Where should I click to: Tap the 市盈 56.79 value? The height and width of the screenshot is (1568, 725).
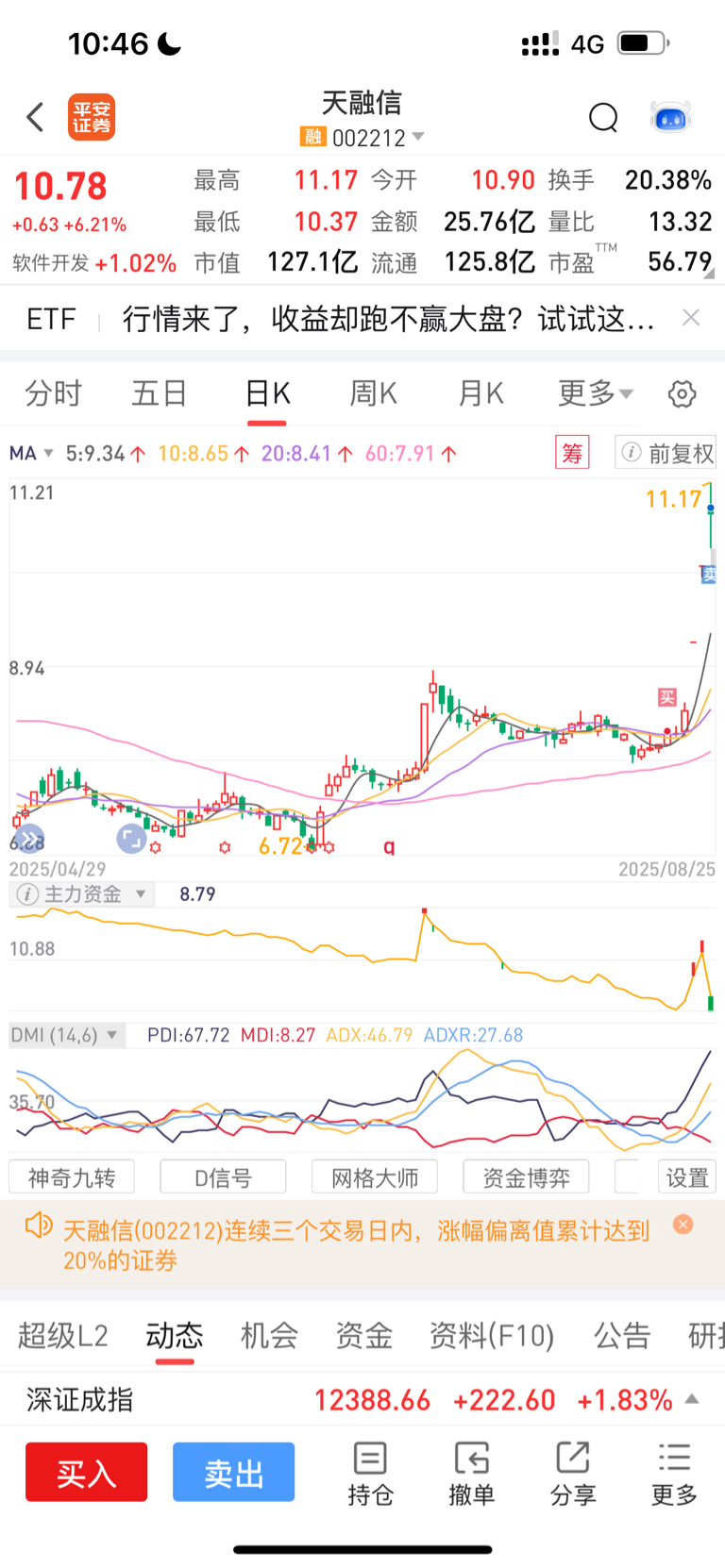pyautogui.click(x=680, y=261)
